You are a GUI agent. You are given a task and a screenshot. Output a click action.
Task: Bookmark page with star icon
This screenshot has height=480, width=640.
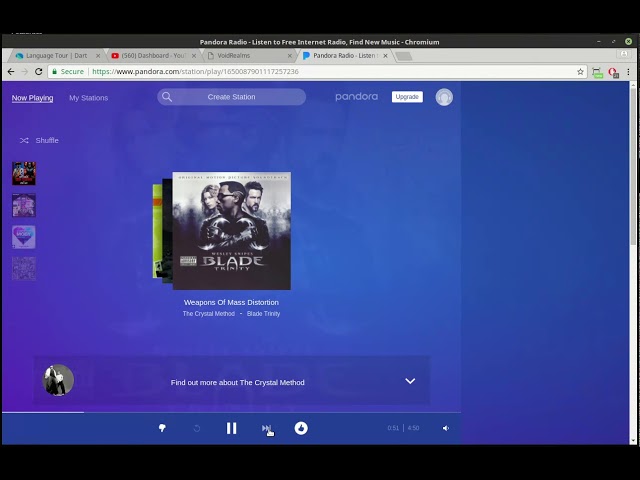pyautogui.click(x=580, y=72)
